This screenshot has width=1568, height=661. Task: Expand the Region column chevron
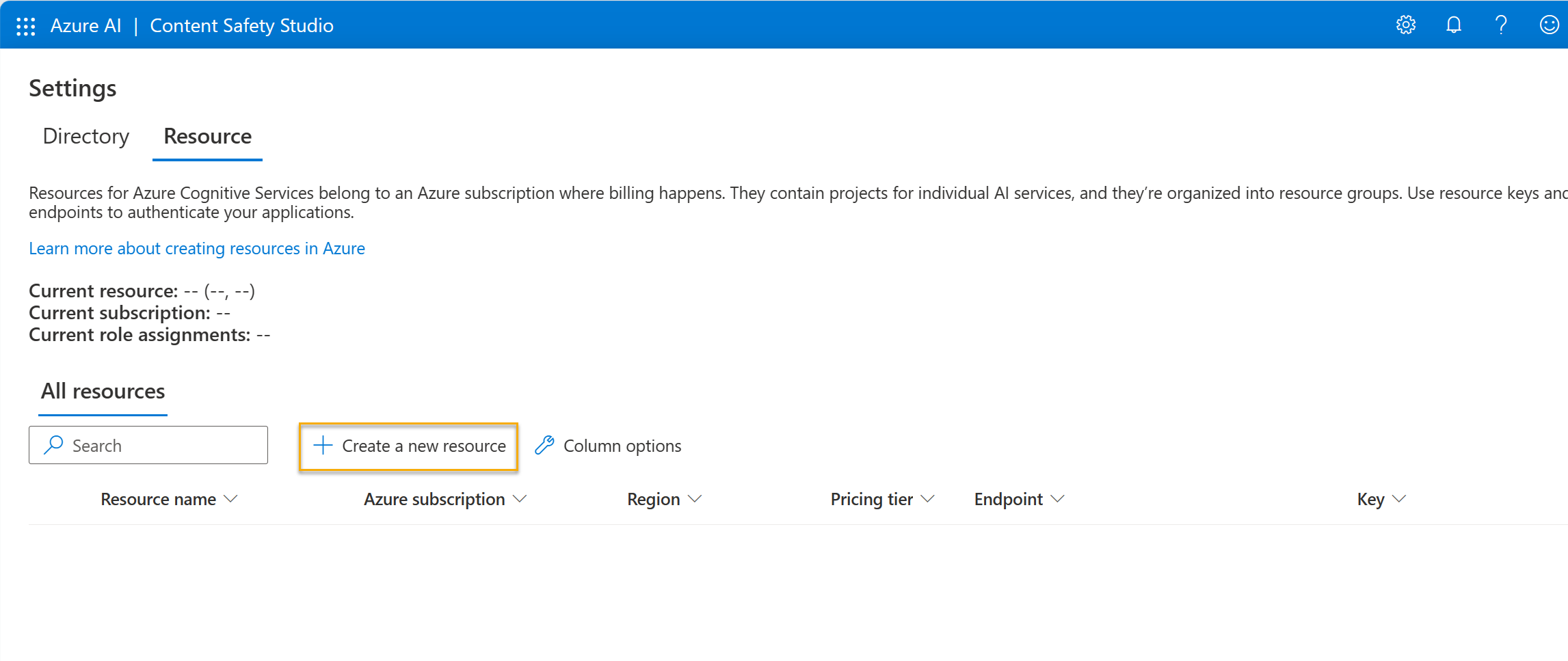click(695, 499)
